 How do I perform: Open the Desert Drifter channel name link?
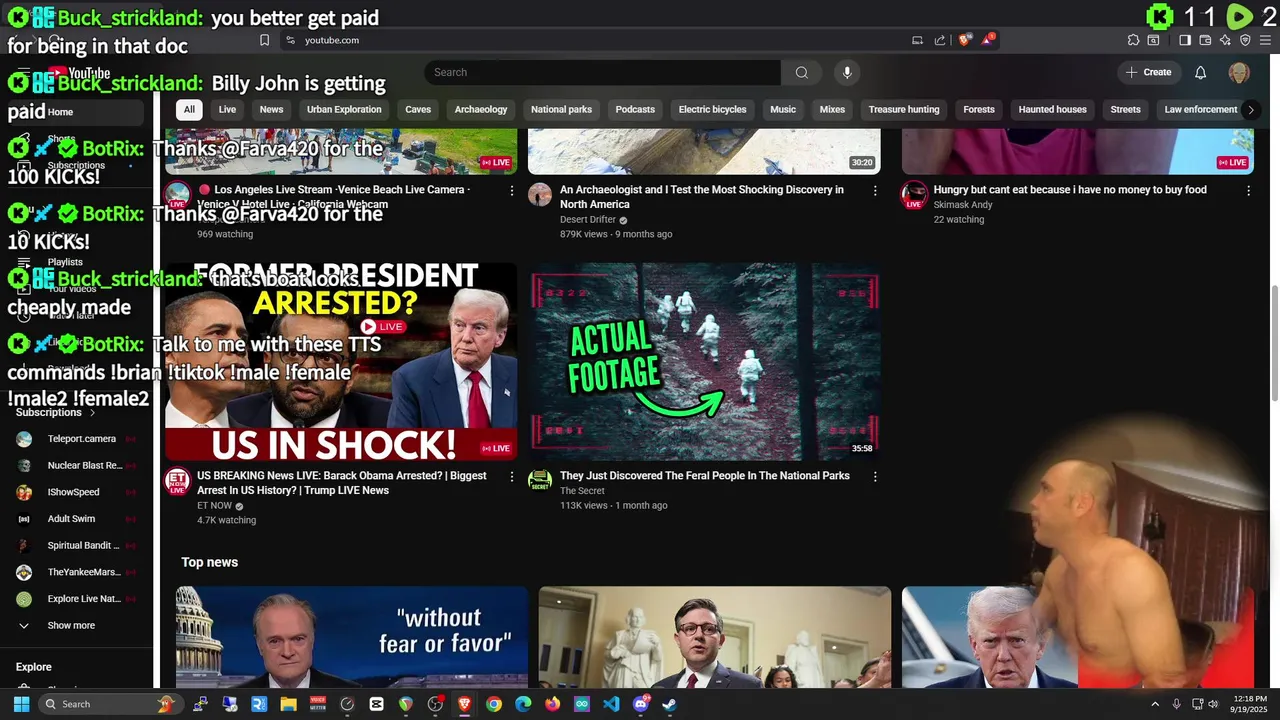(588, 220)
